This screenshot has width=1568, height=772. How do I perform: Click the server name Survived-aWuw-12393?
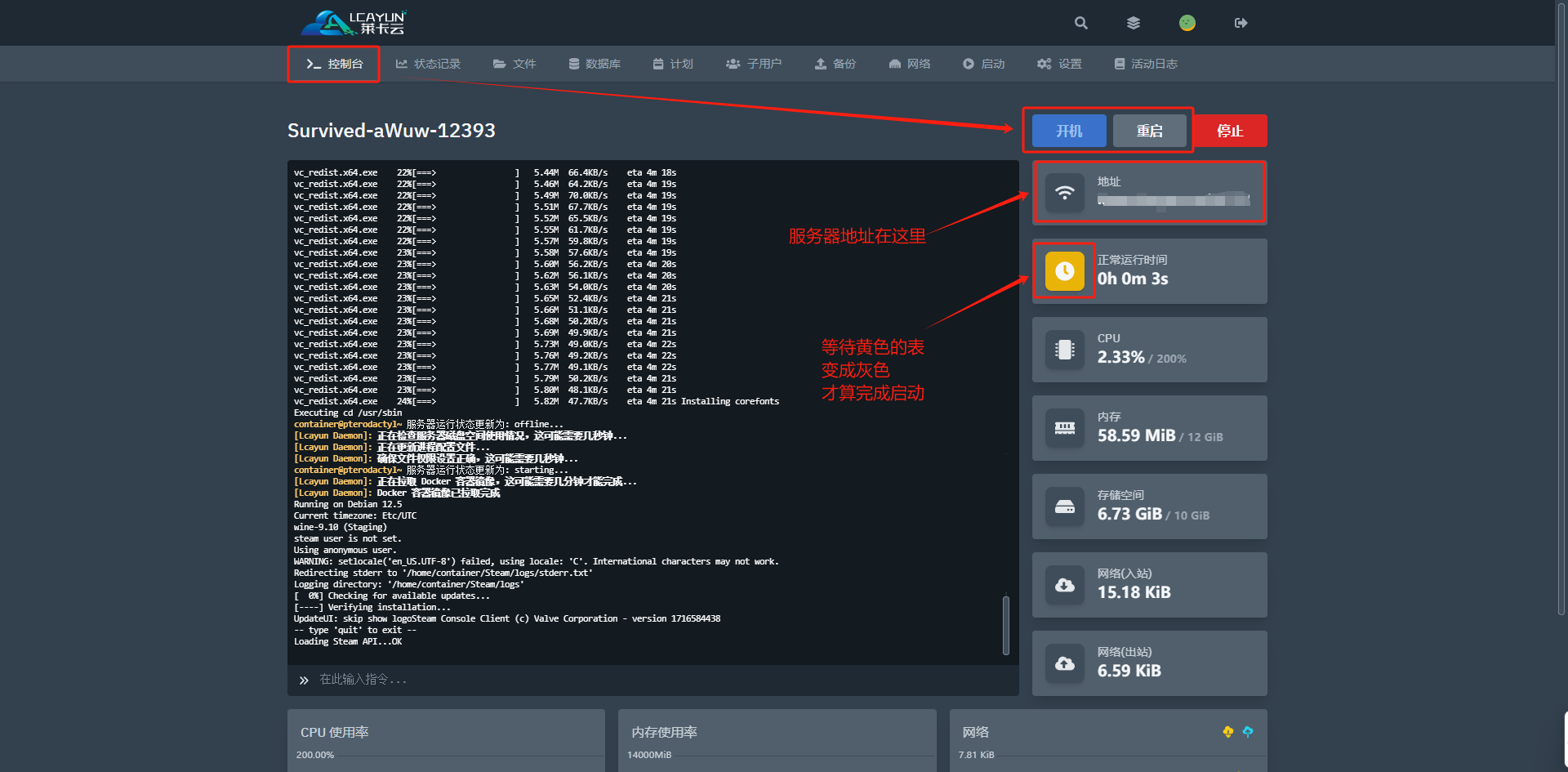click(391, 131)
